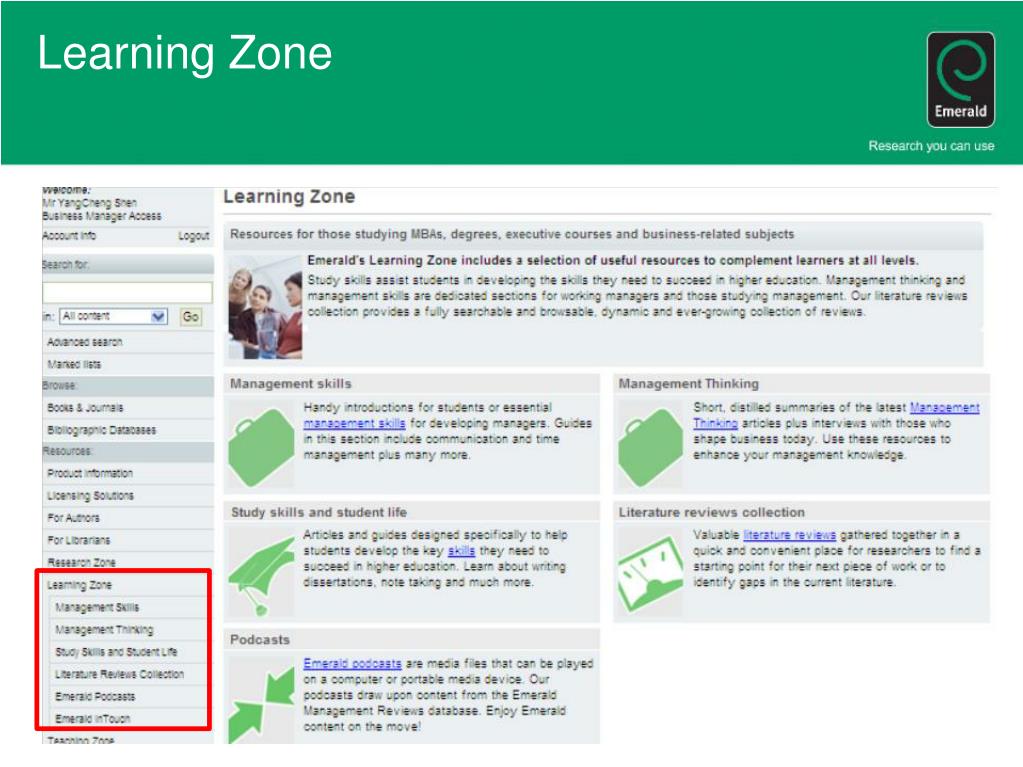Select Learning Zone in the sidebar
Viewport: 1023px width, 767px height.
point(80,585)
